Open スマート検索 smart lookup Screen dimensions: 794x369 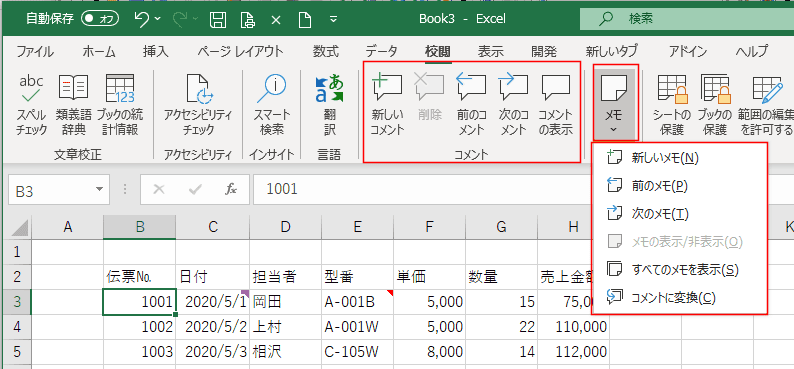pyautogui.click(x=272, y=105)
